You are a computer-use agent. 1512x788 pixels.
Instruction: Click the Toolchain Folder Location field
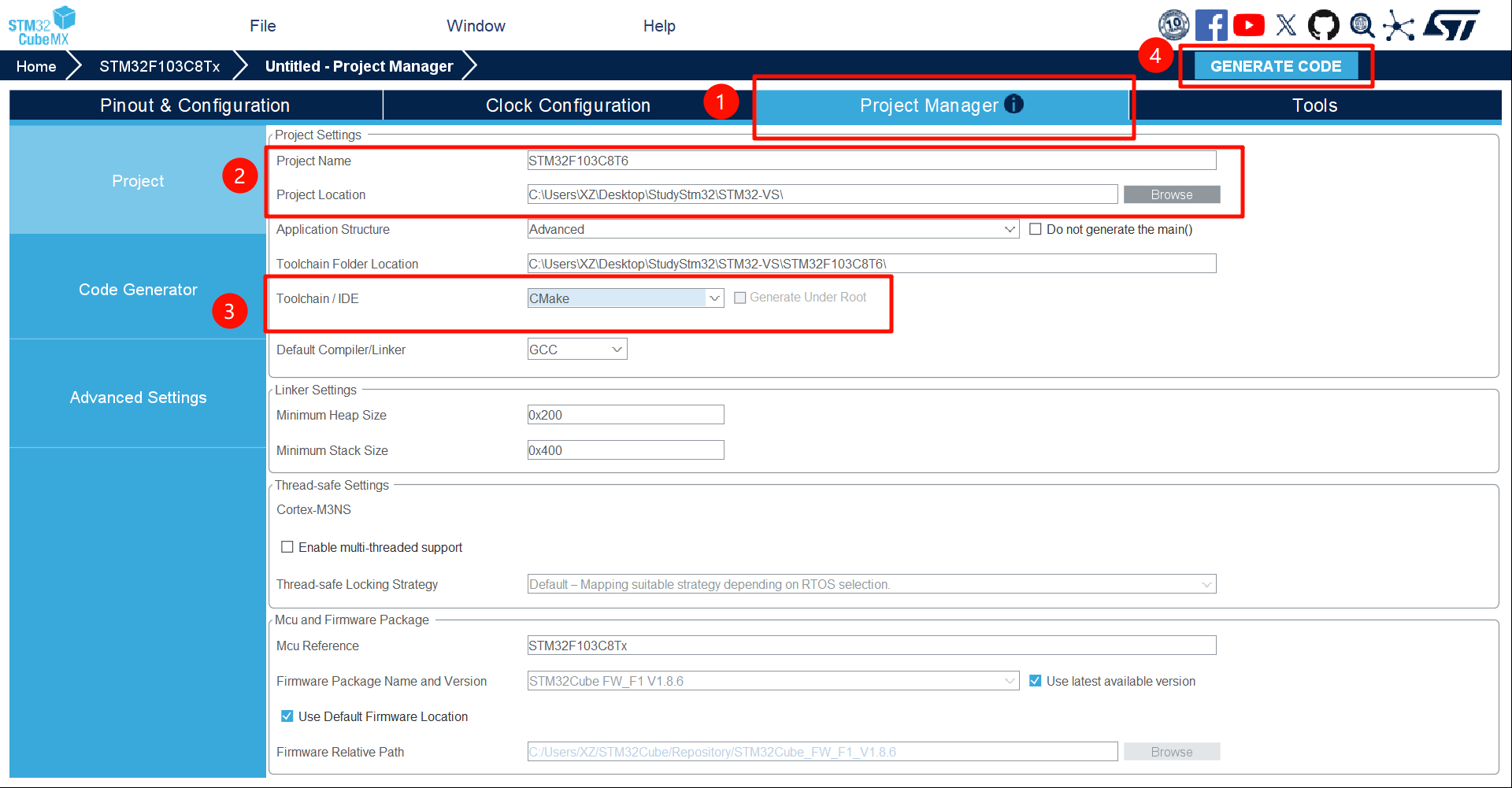872,264
